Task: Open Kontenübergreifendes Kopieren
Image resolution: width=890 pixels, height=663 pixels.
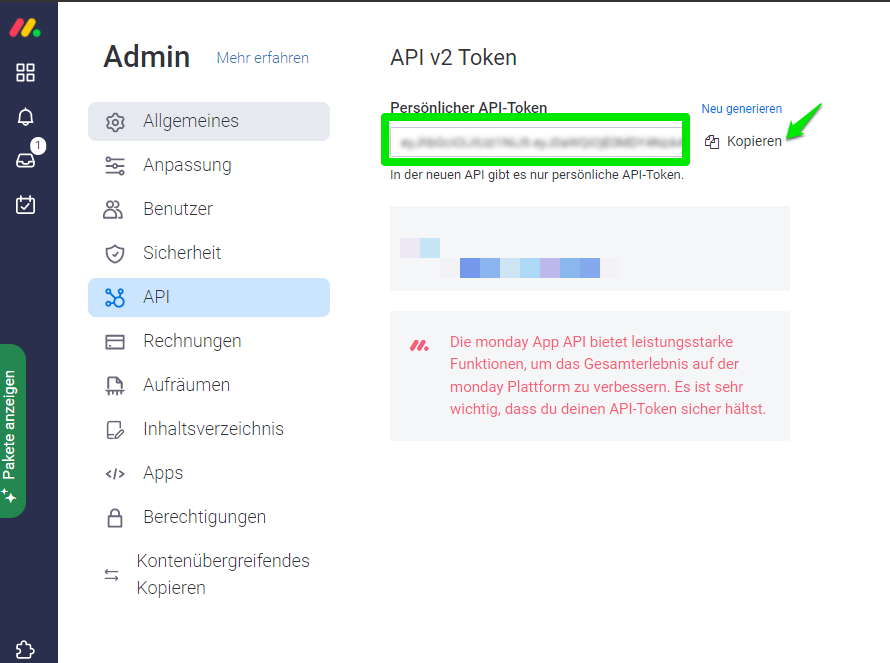Action: tap(209, 574)
